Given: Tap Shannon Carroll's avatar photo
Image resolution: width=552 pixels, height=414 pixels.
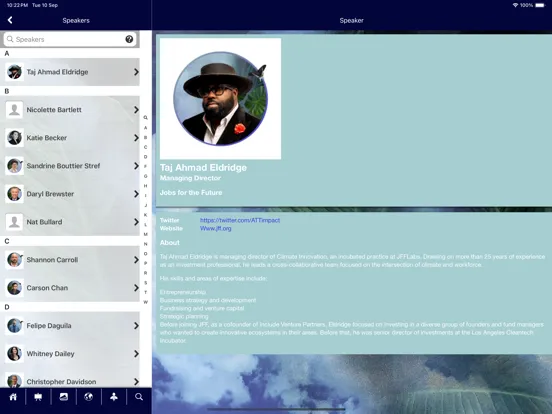Looking at the screenshot, I should [x=14, y=259].
